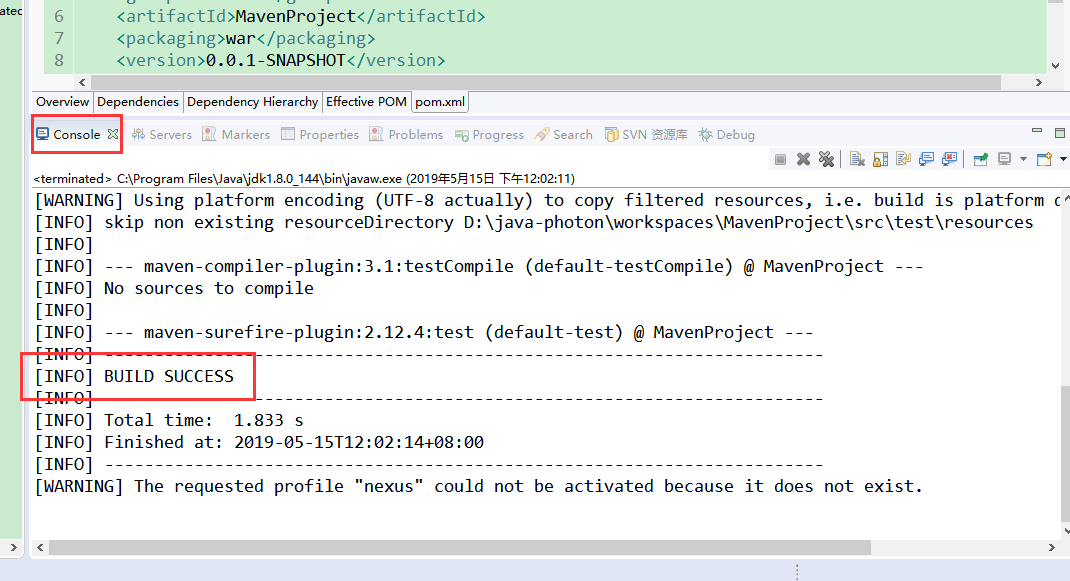Image resolution: width=1070 pixels, height=581 pixels.
Task: Click the nexus profile warning line
Action: click(x=478, y=486)
